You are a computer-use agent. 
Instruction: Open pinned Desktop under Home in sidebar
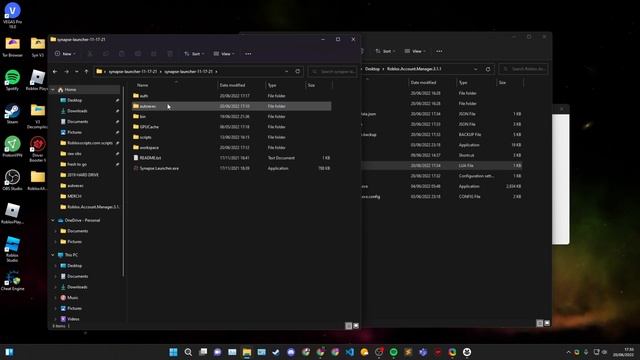(x=74, y=100)
